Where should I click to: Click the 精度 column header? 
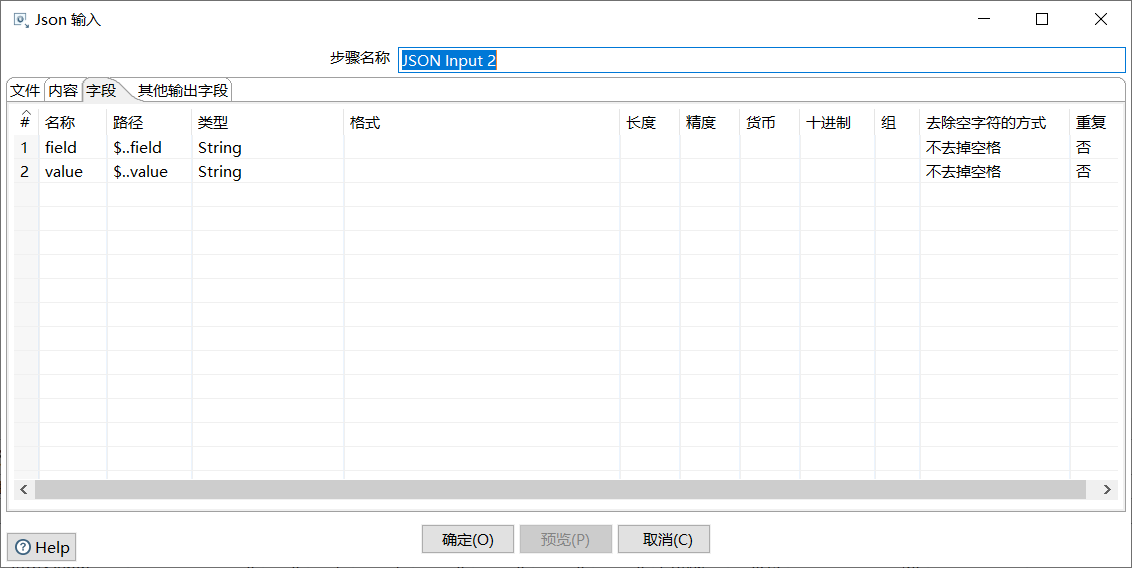(710, 123)
